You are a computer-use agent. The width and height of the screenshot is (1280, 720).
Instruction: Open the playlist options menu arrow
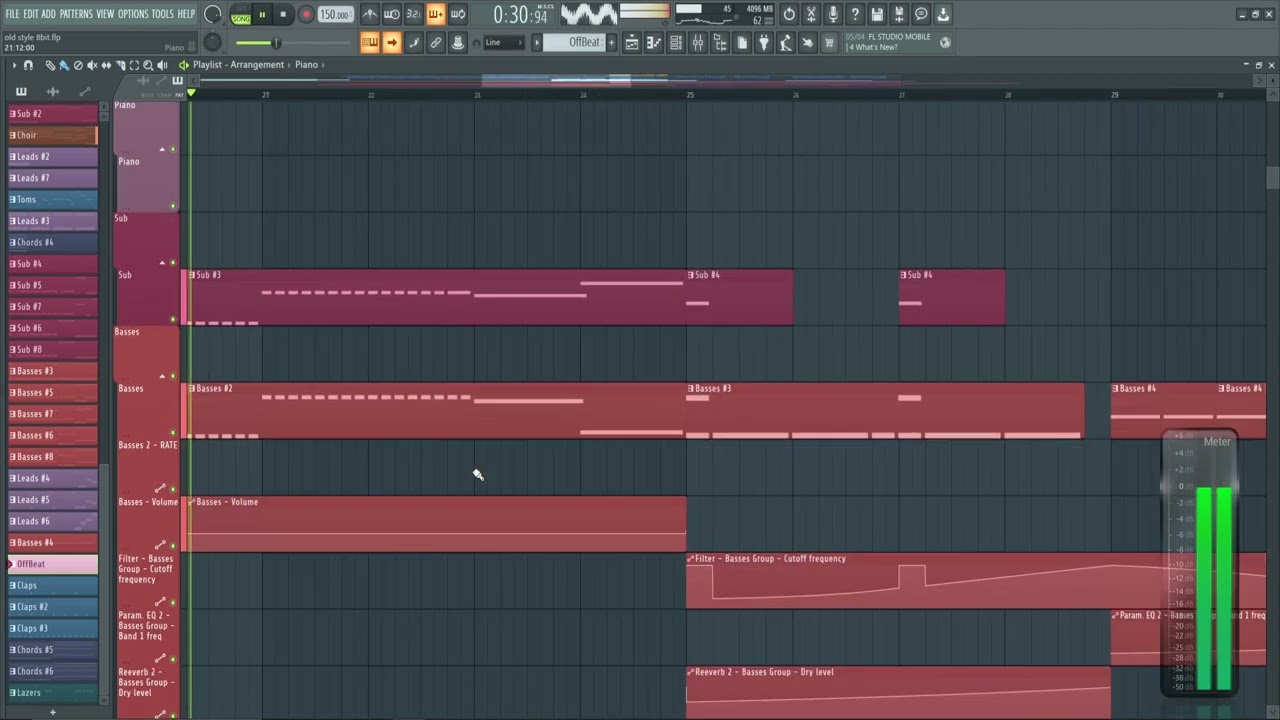[x=14, y=65]
